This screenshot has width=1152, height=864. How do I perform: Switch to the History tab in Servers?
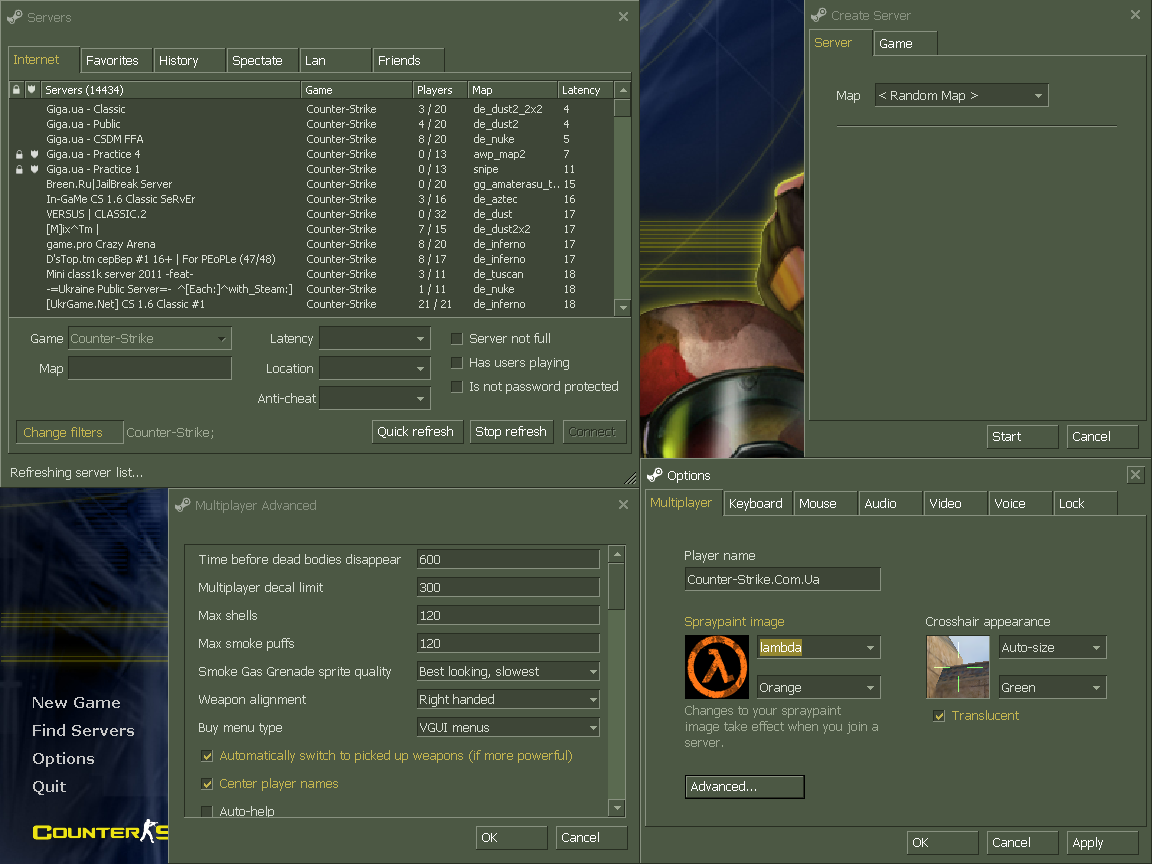click(x=189, y=60)
